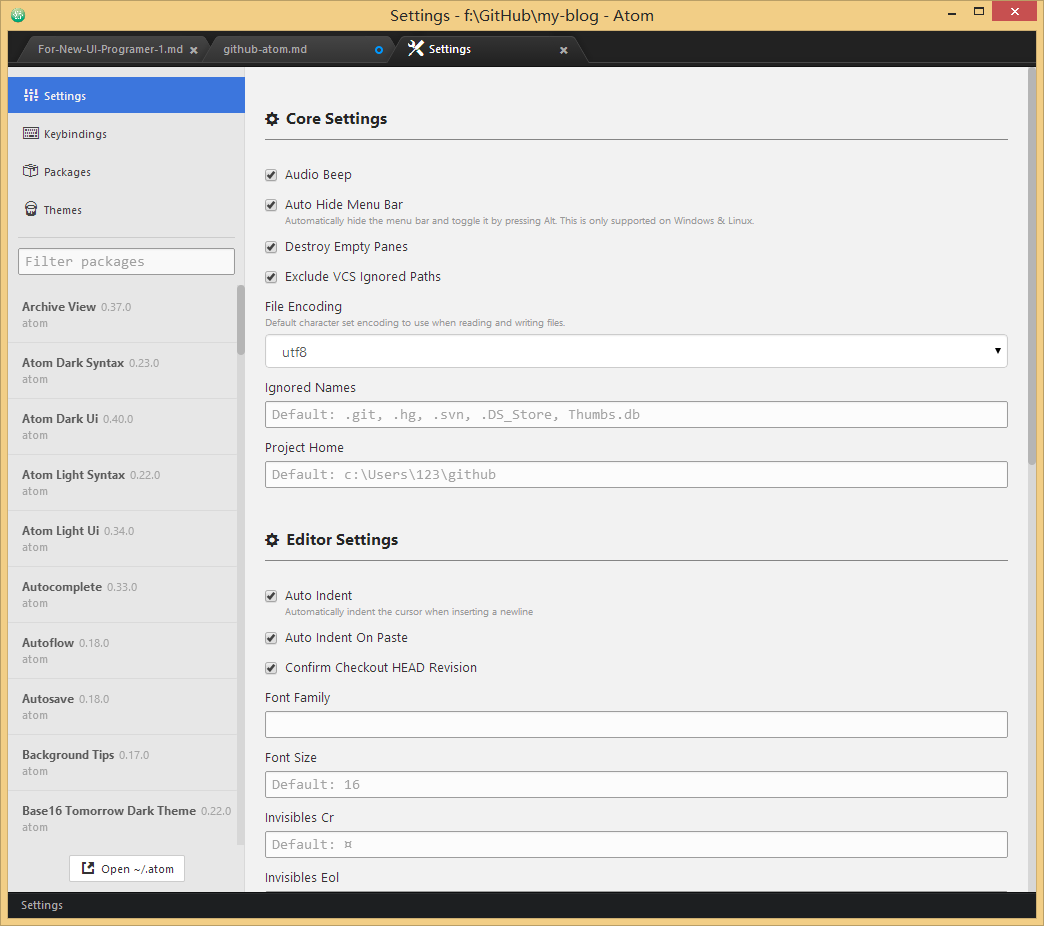Open the Packages section
1044x926 pixels.
(x=127, y=171)
